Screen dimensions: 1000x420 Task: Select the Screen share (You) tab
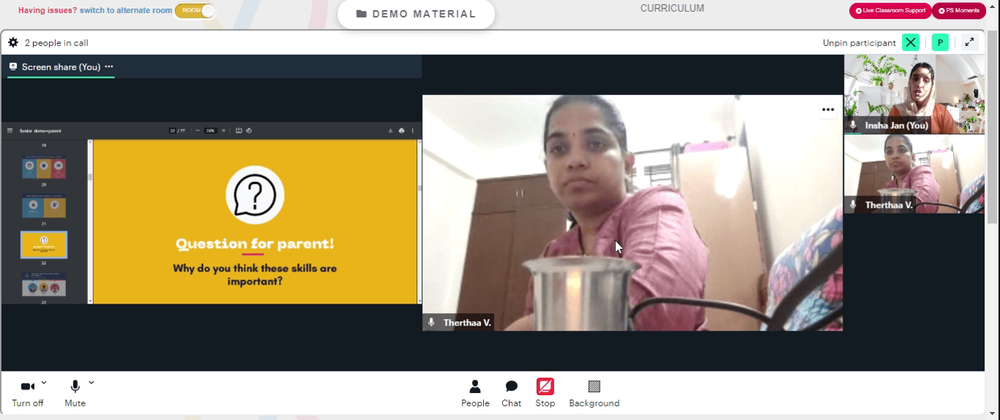pyautogui.click(x=61, y=66)
